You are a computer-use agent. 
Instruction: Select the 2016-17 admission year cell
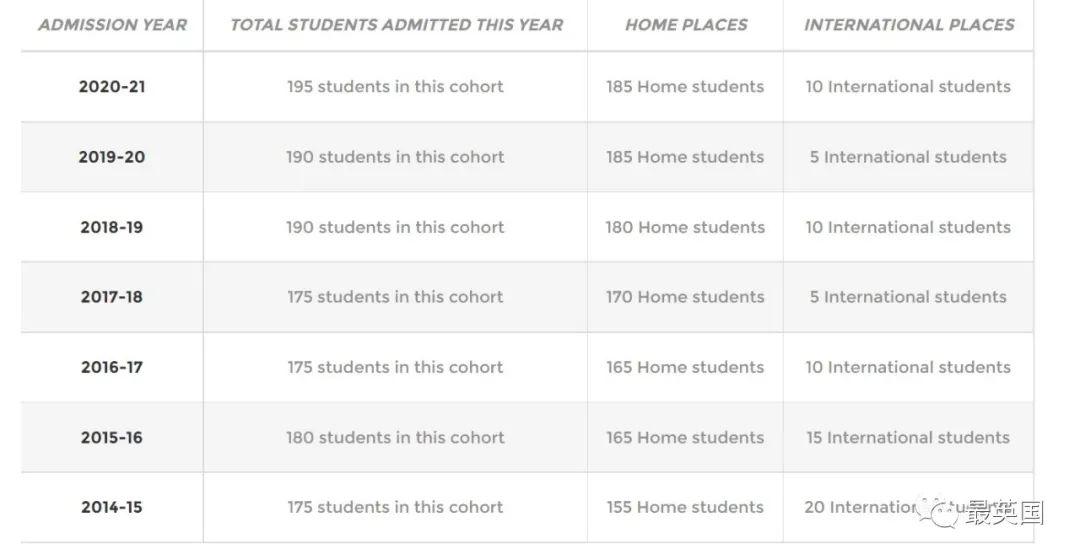112,367
